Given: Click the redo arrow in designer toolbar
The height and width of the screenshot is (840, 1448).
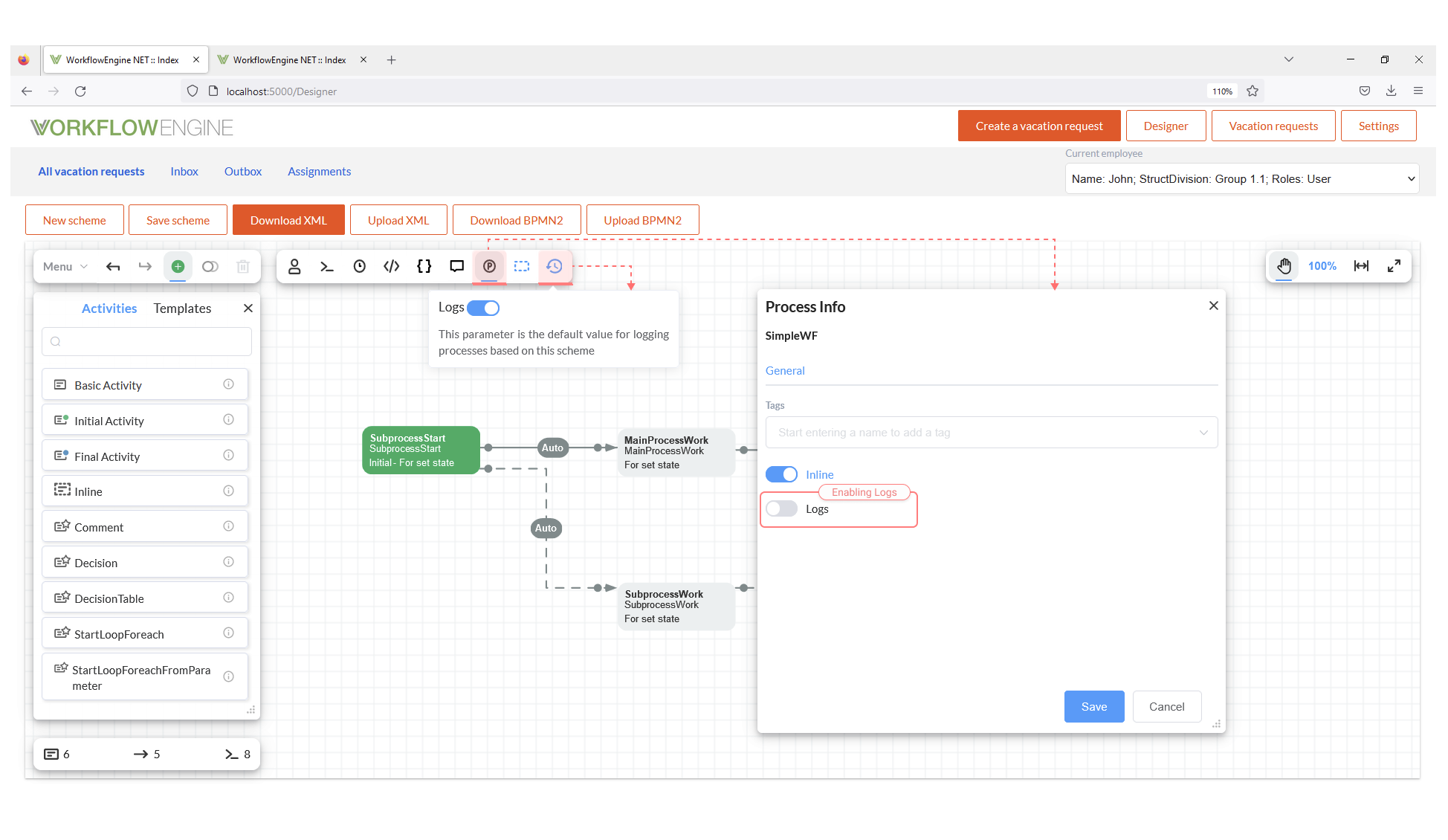Looking at the screenshot, I should click(145, 267).
